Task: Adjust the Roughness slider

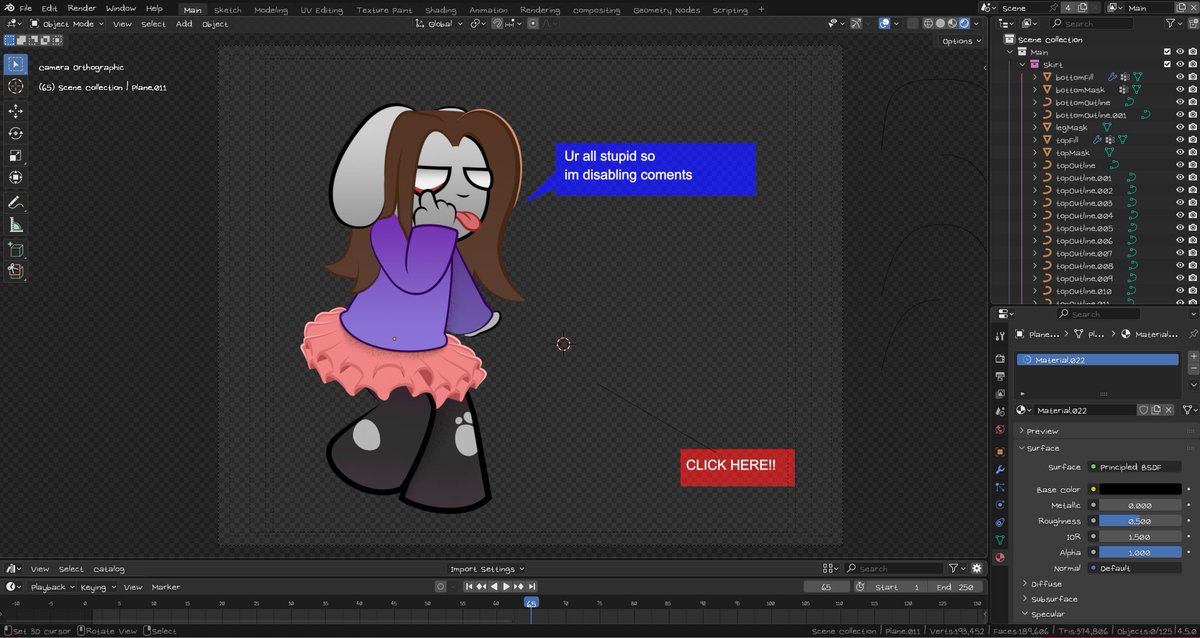Action: tap(1140, 521)
